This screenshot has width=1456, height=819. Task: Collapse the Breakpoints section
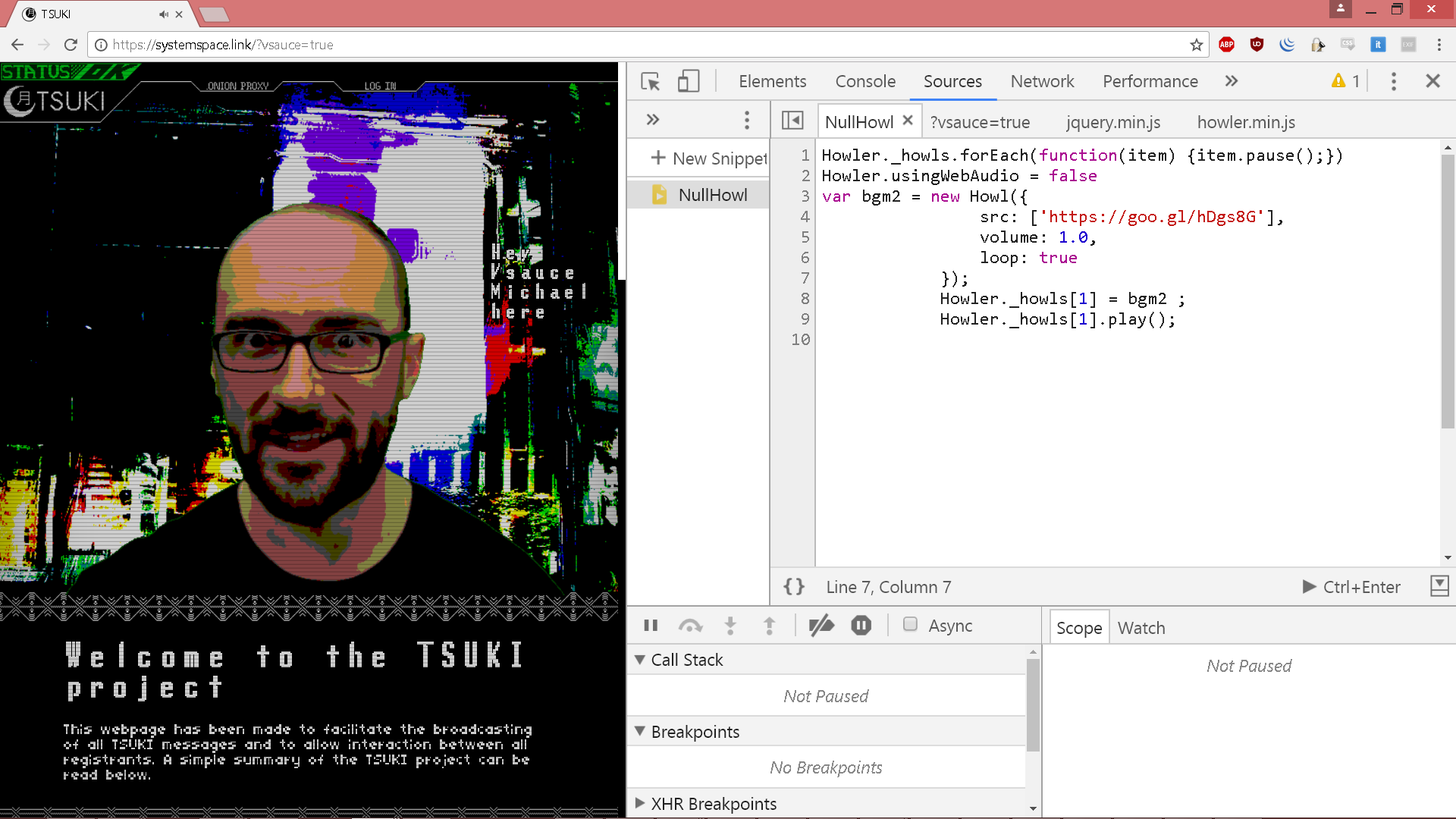[640, 732]
